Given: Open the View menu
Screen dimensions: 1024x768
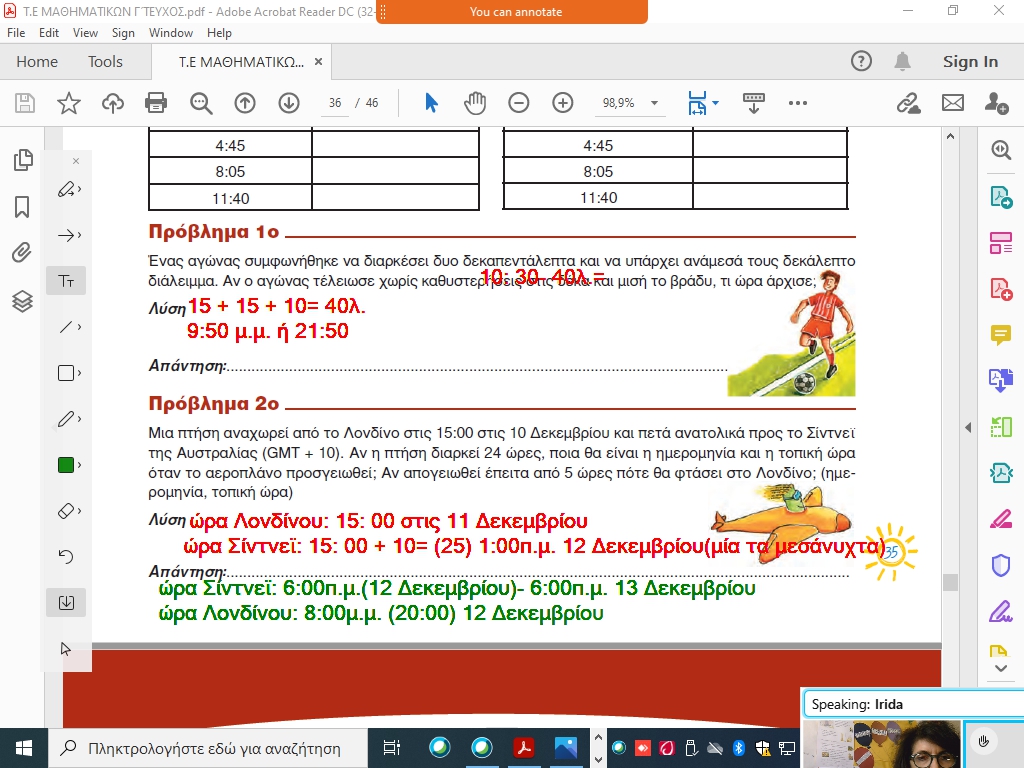Looking at the screenshot, I should pos(86,33).
